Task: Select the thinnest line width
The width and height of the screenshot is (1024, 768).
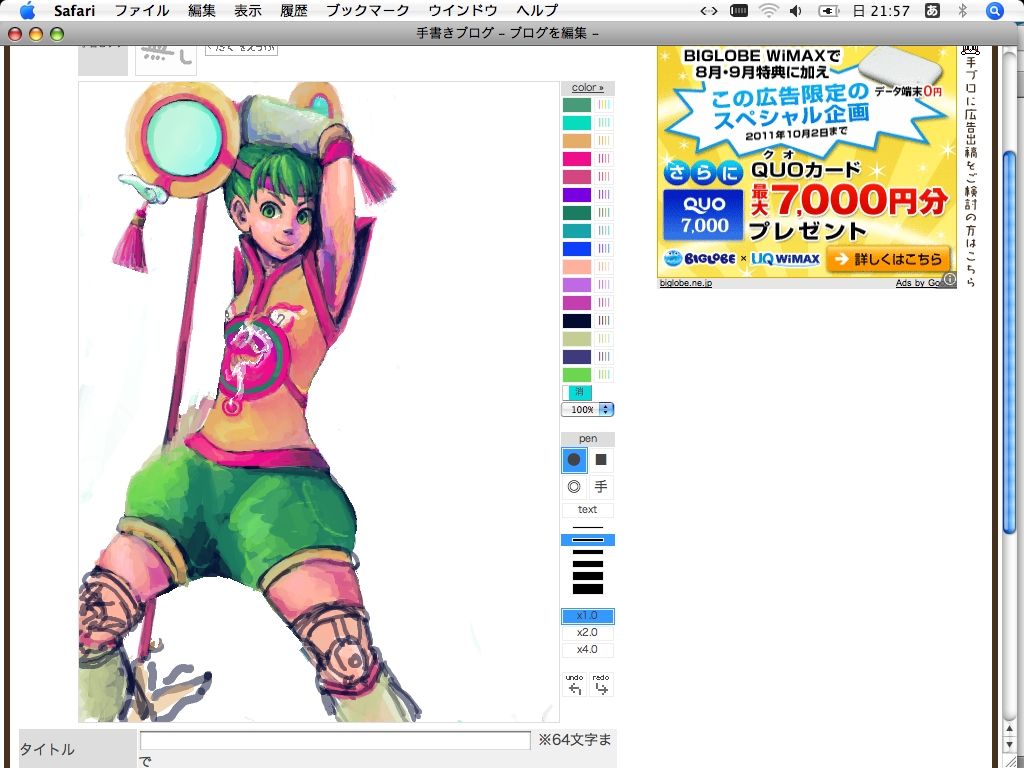Action: [x=587, y=527]
